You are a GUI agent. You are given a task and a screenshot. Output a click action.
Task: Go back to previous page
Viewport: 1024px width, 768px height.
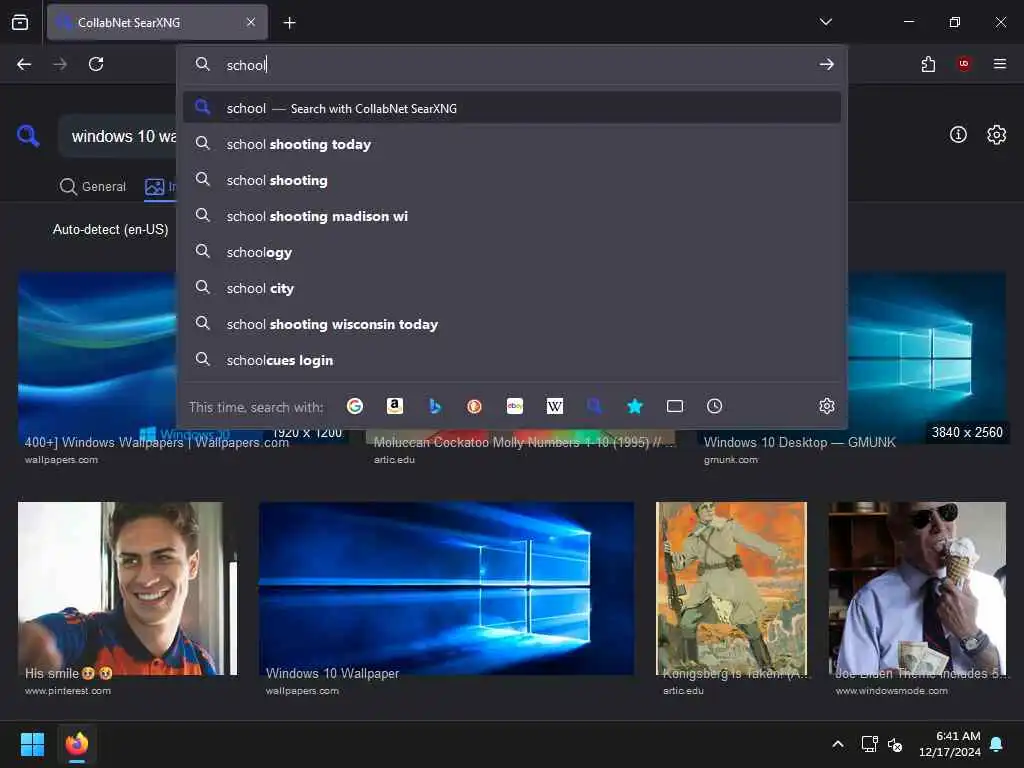click(24, 64)
